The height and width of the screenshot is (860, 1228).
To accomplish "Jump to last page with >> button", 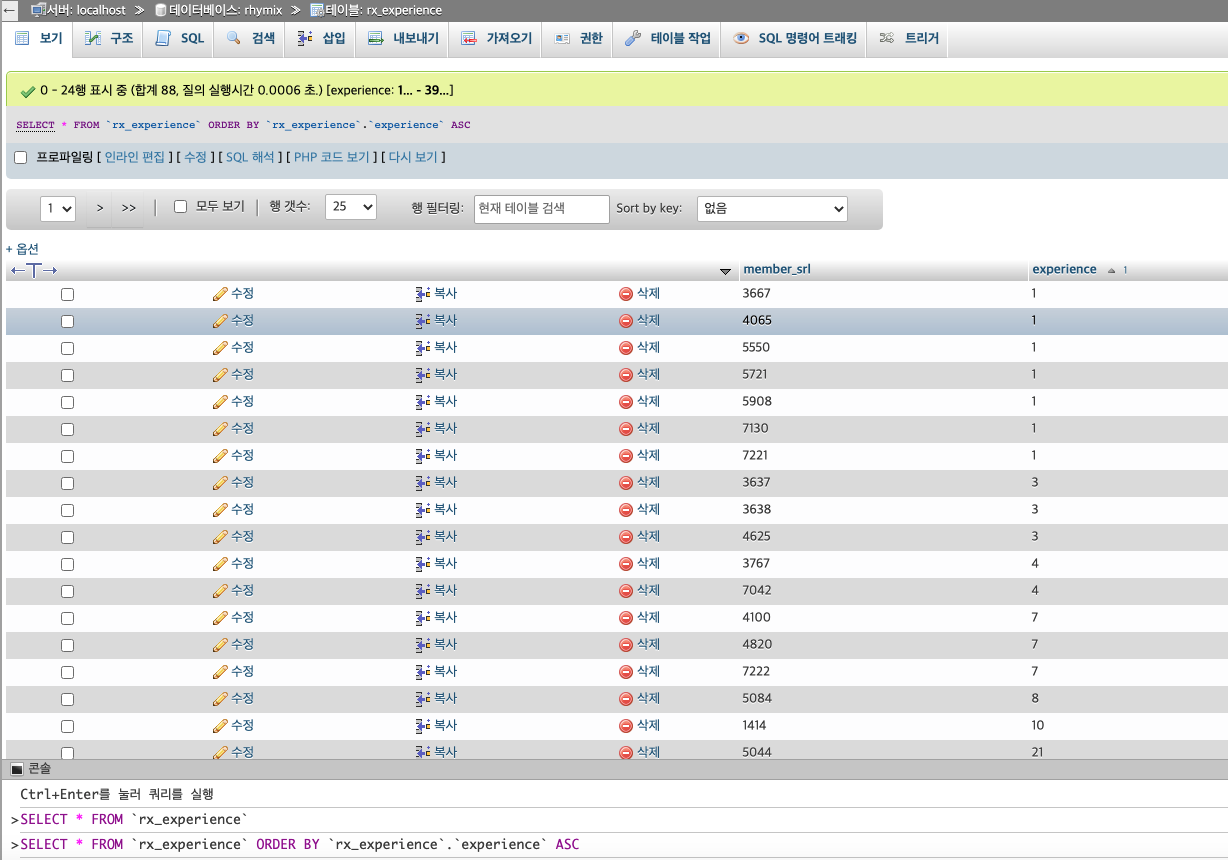I will (129, 208).
